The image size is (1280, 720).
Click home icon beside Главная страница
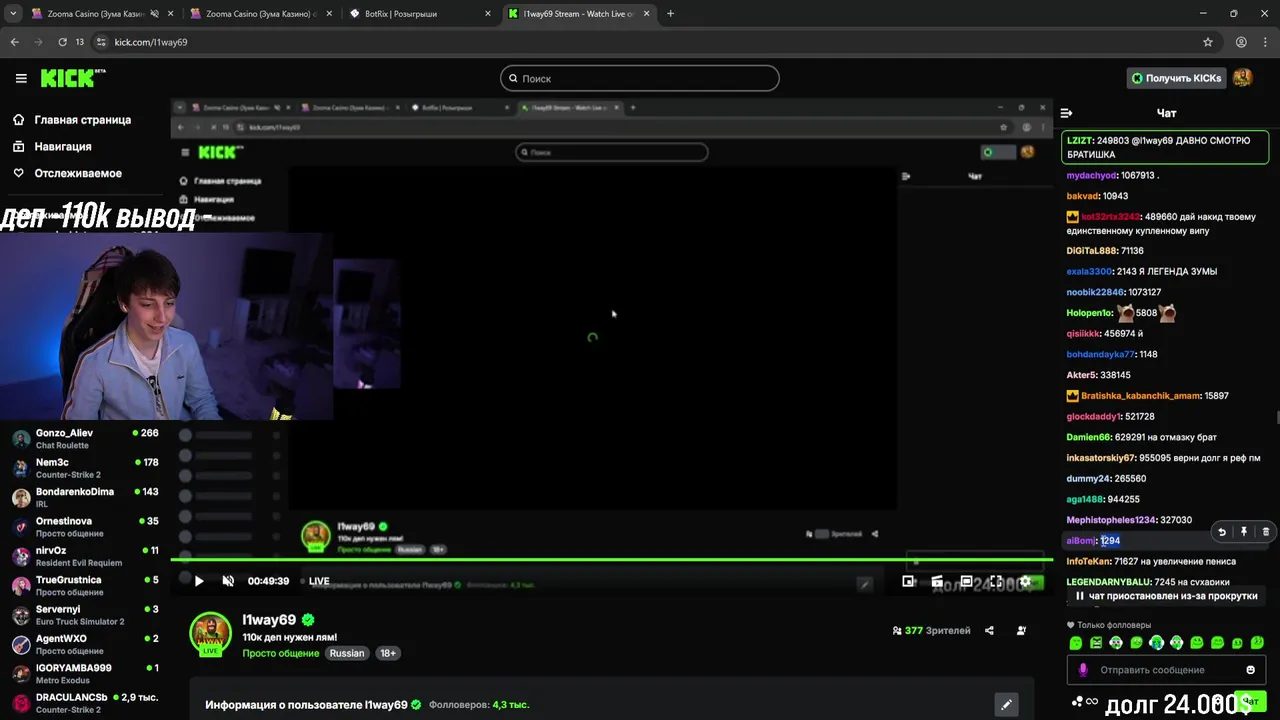pyautogui.click(x=18, y=120)
